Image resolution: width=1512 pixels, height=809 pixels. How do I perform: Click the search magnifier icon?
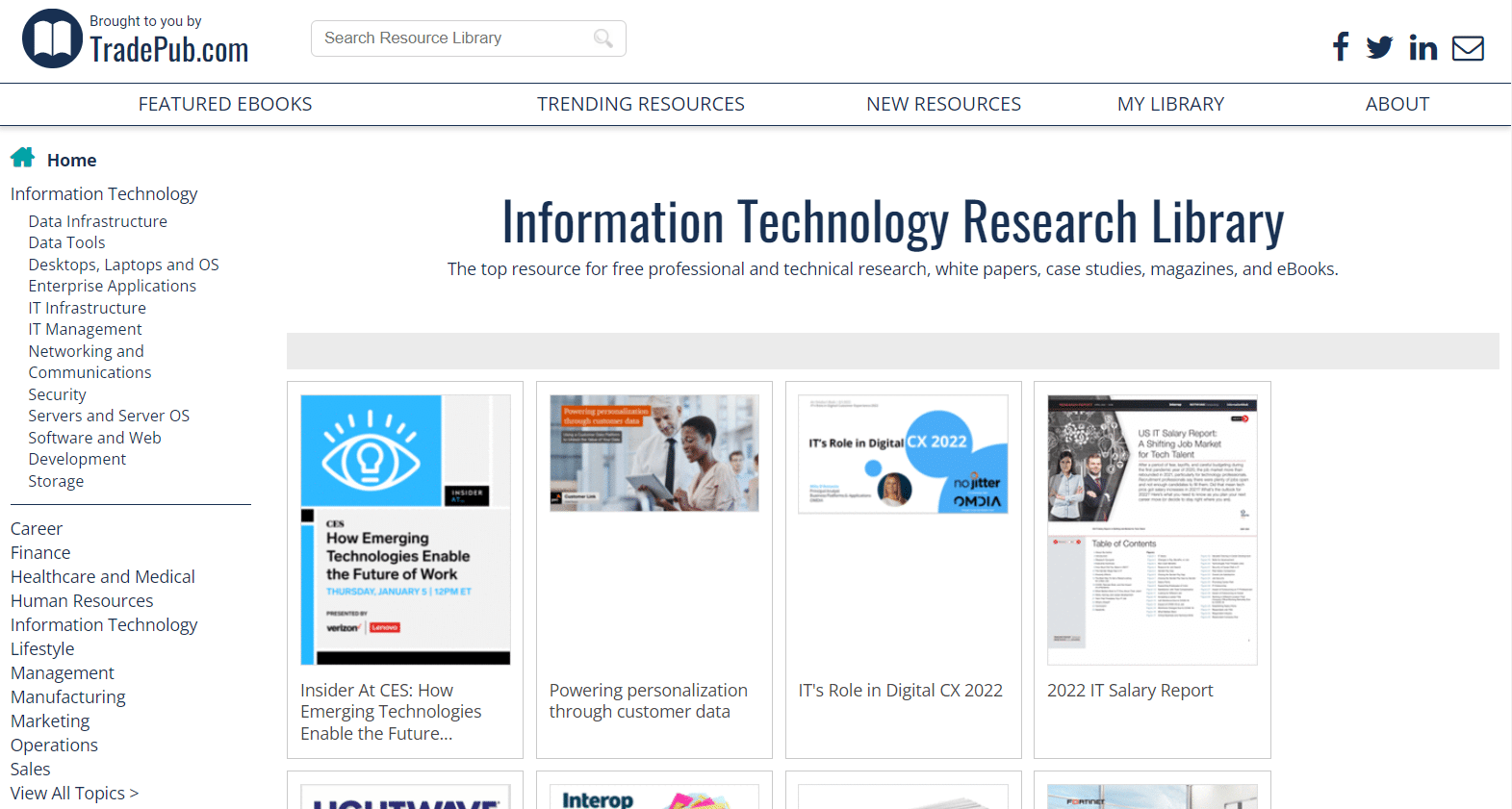point(603,38)
